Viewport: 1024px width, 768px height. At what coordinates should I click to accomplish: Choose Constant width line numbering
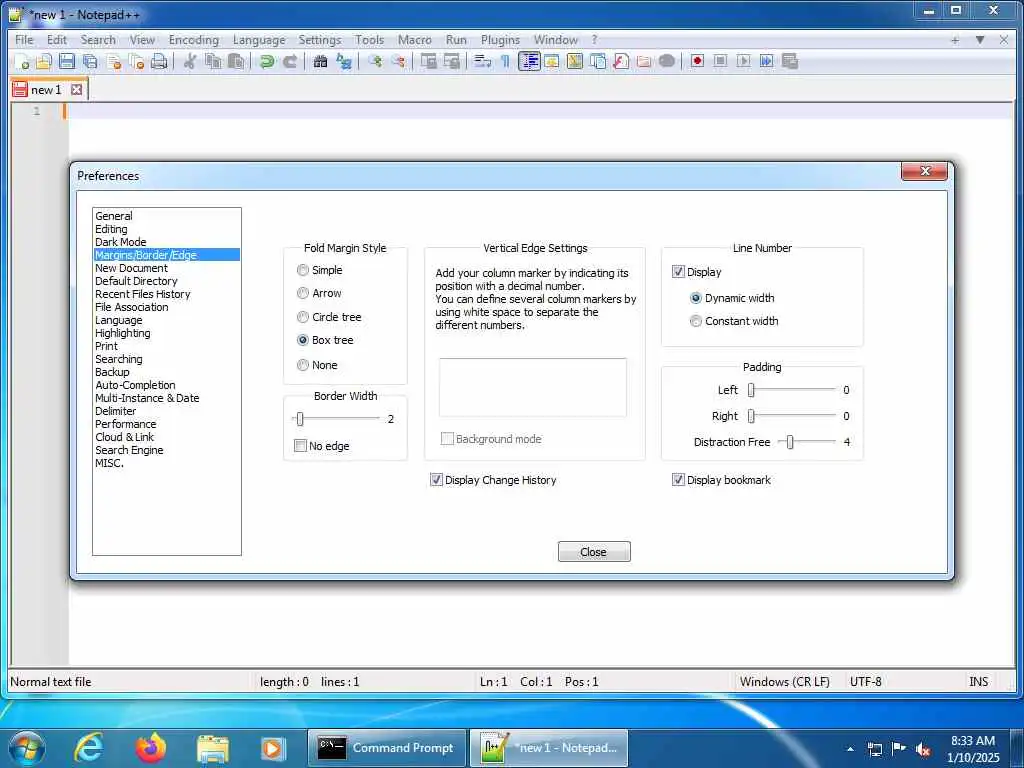pos(696,321)
